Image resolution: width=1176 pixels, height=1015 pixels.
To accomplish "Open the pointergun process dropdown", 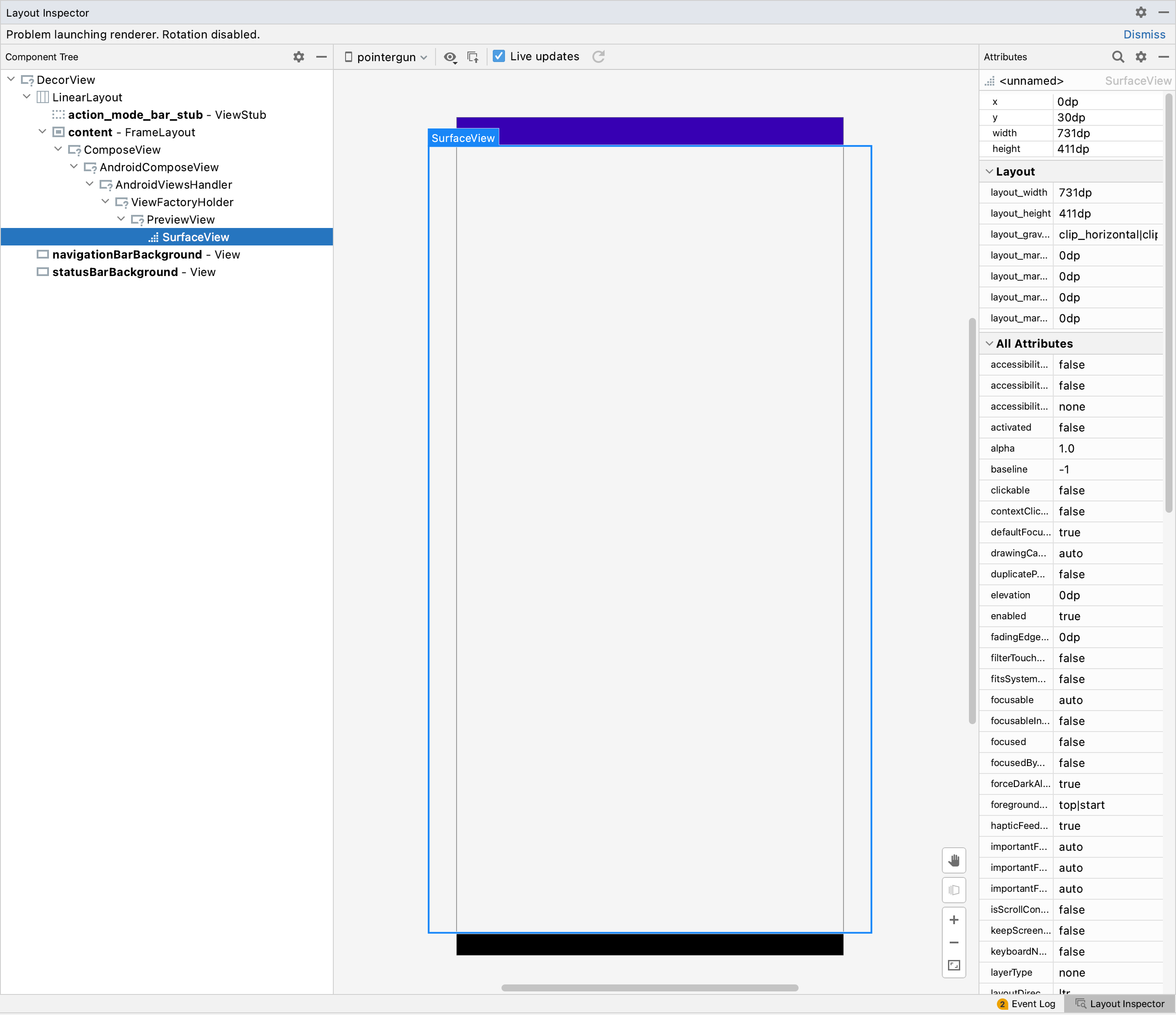I will (x=386, y=57).
